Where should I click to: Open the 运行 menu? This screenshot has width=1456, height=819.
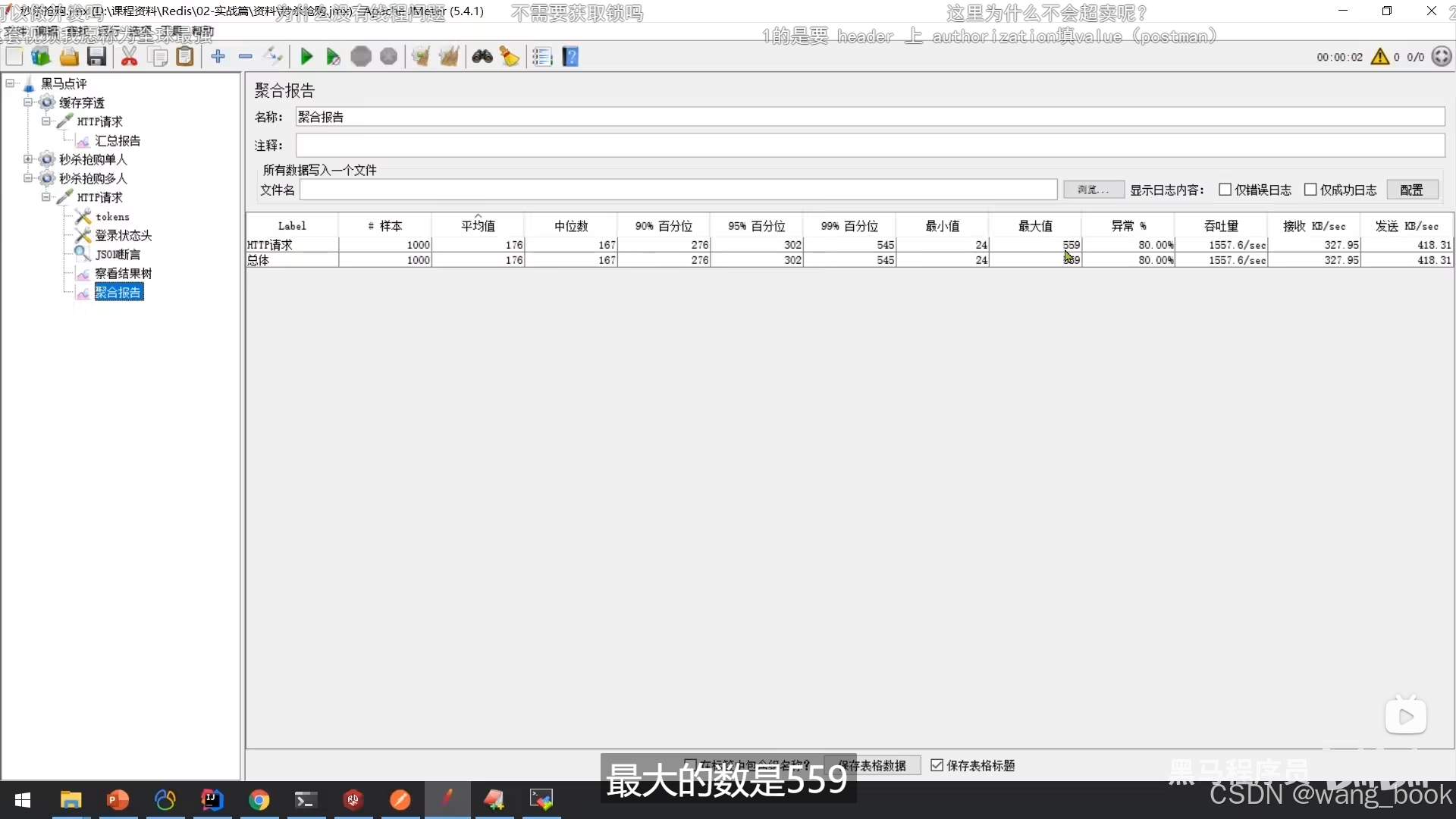tap(109, 32)
